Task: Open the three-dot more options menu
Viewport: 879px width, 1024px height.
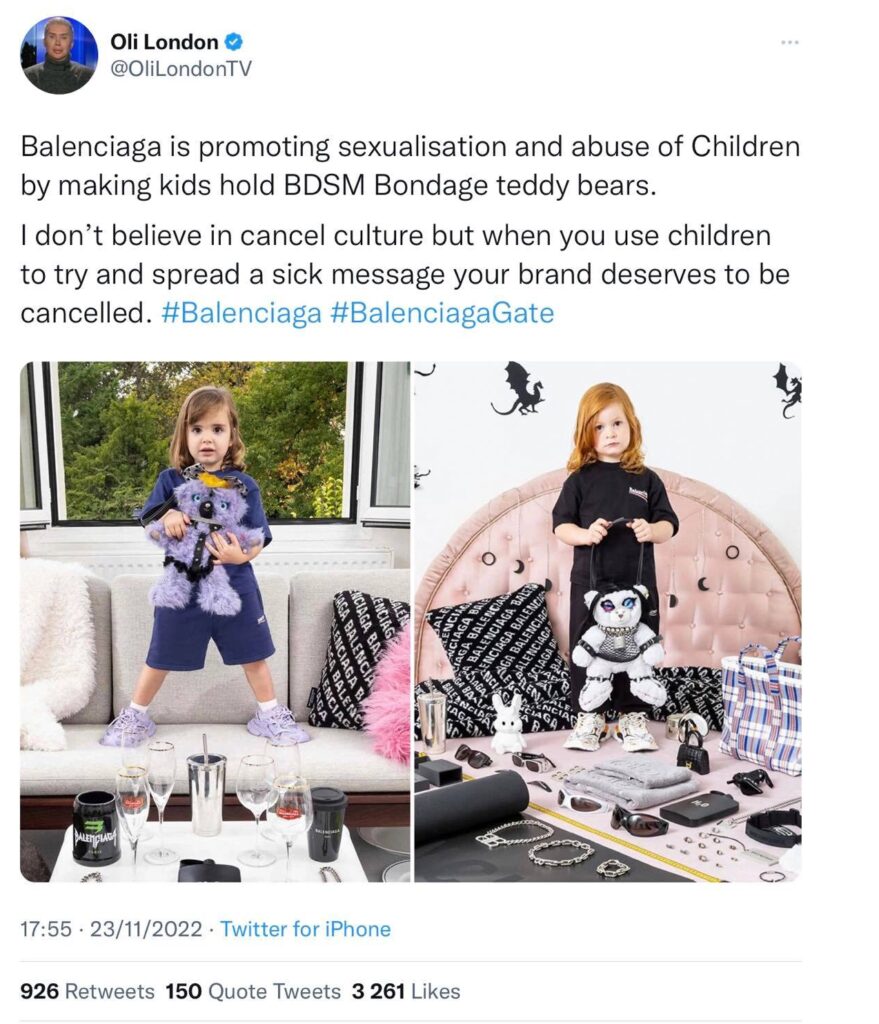Action: (x=790, y=42)
